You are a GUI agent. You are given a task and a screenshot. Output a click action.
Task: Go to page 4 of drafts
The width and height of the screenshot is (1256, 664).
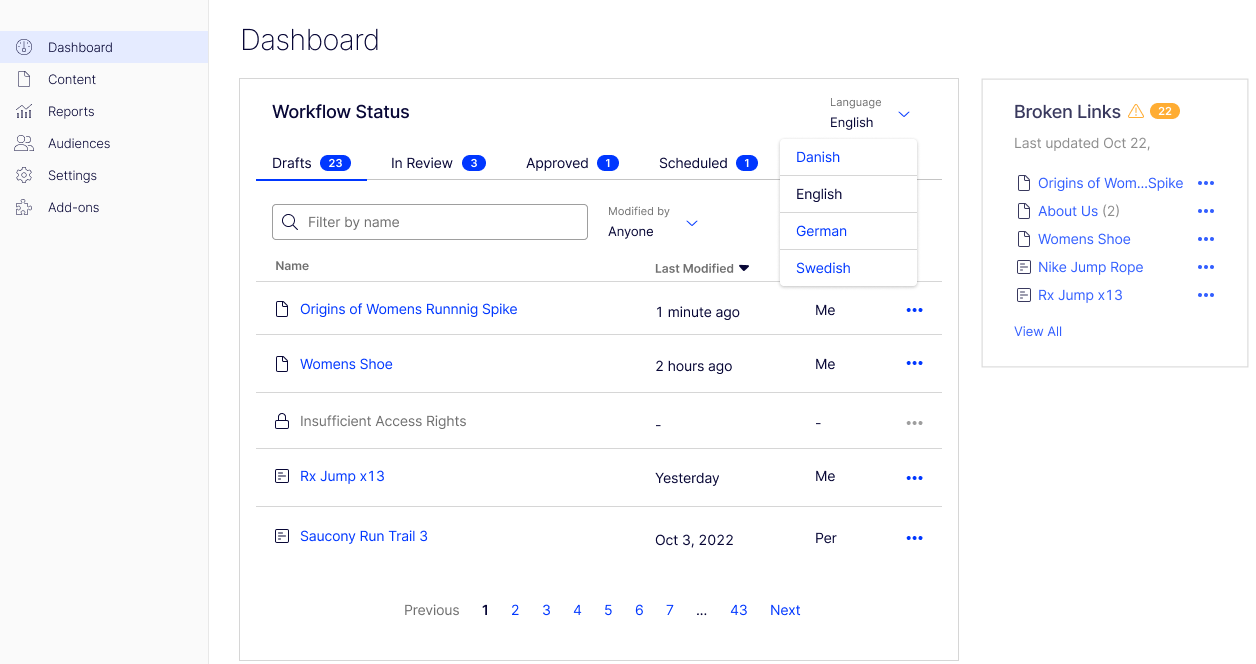coord(577,610)
